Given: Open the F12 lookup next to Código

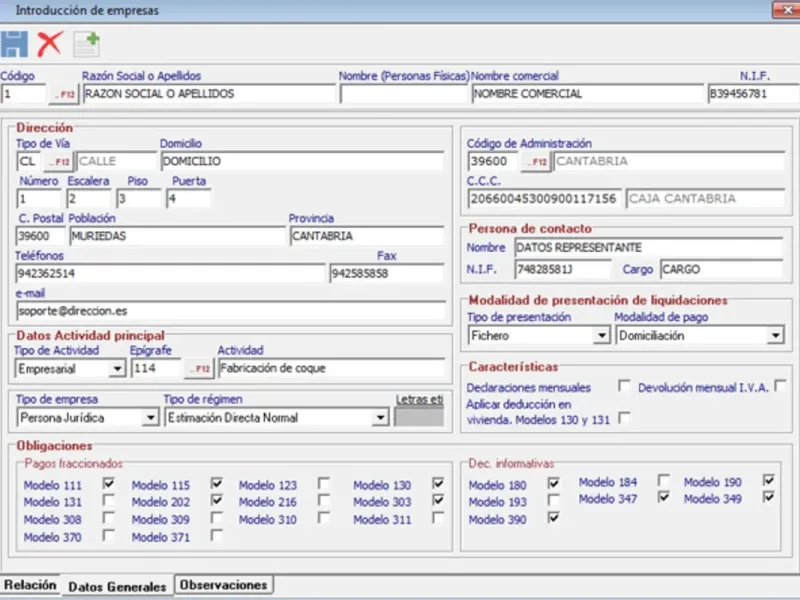Looking at the screenshot, I should (x=64, y=94).
